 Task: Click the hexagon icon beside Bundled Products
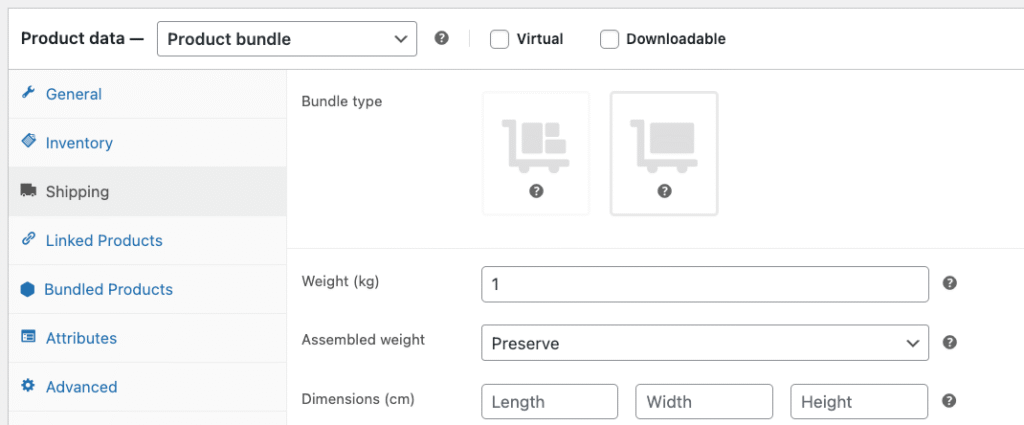(27, 289)
